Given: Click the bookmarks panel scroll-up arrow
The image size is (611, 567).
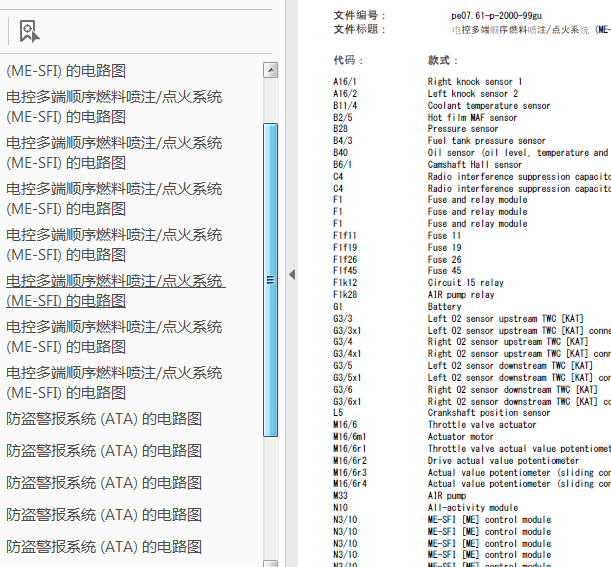Looking at the screenshot, I should pos(270,70).
